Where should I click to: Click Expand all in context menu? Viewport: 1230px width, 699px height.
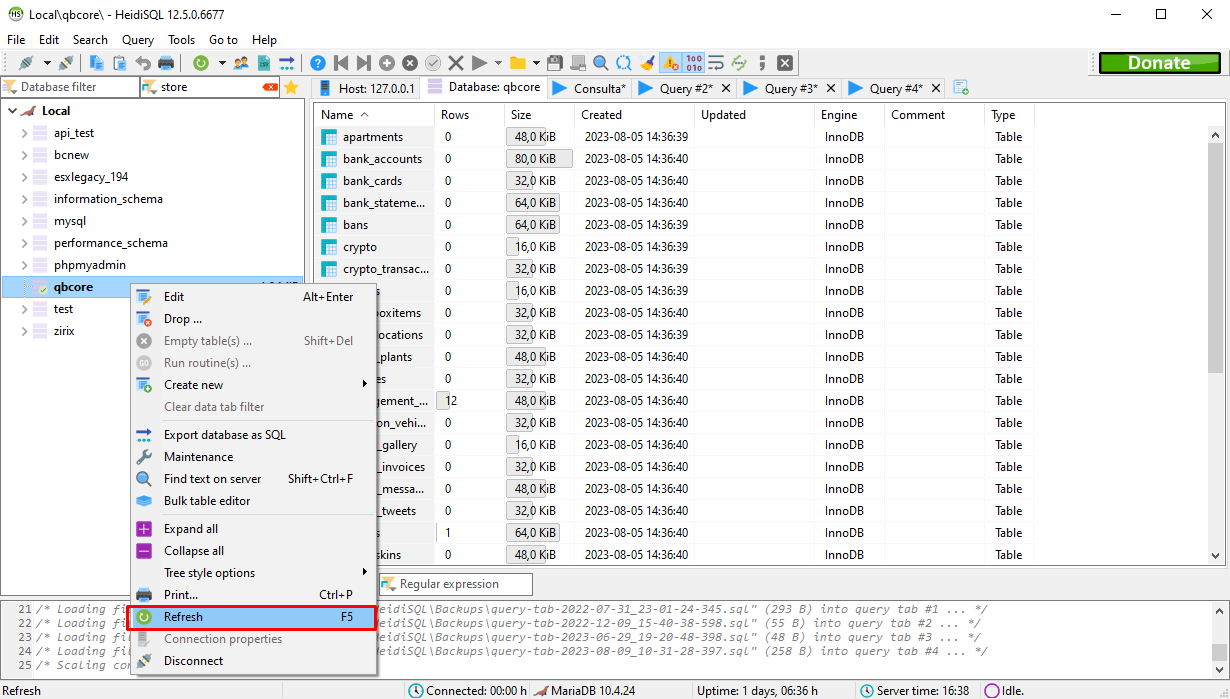pos(254,529)
